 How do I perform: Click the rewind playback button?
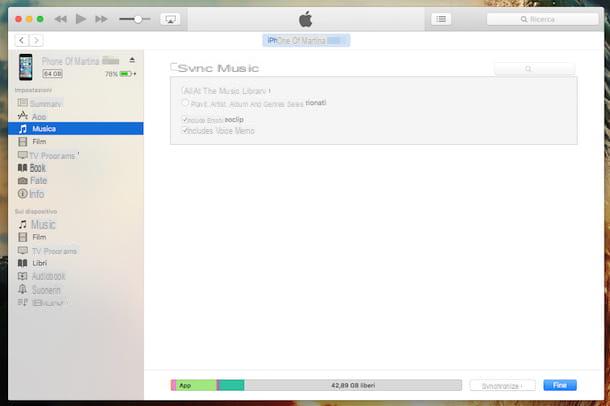coord(60,19)
